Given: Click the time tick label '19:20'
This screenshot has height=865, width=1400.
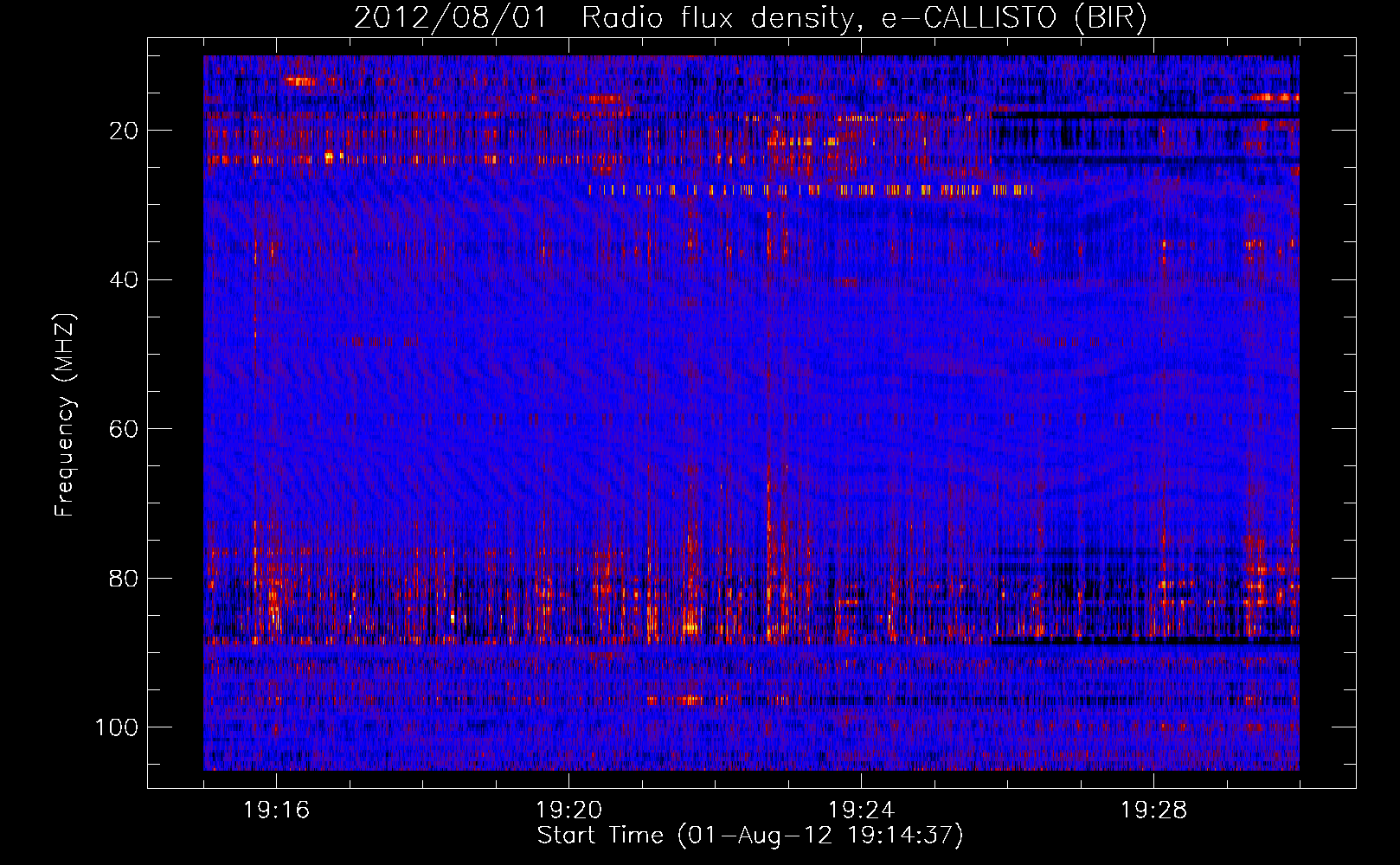Looking at the screenshot, I should tap(568, 811).
